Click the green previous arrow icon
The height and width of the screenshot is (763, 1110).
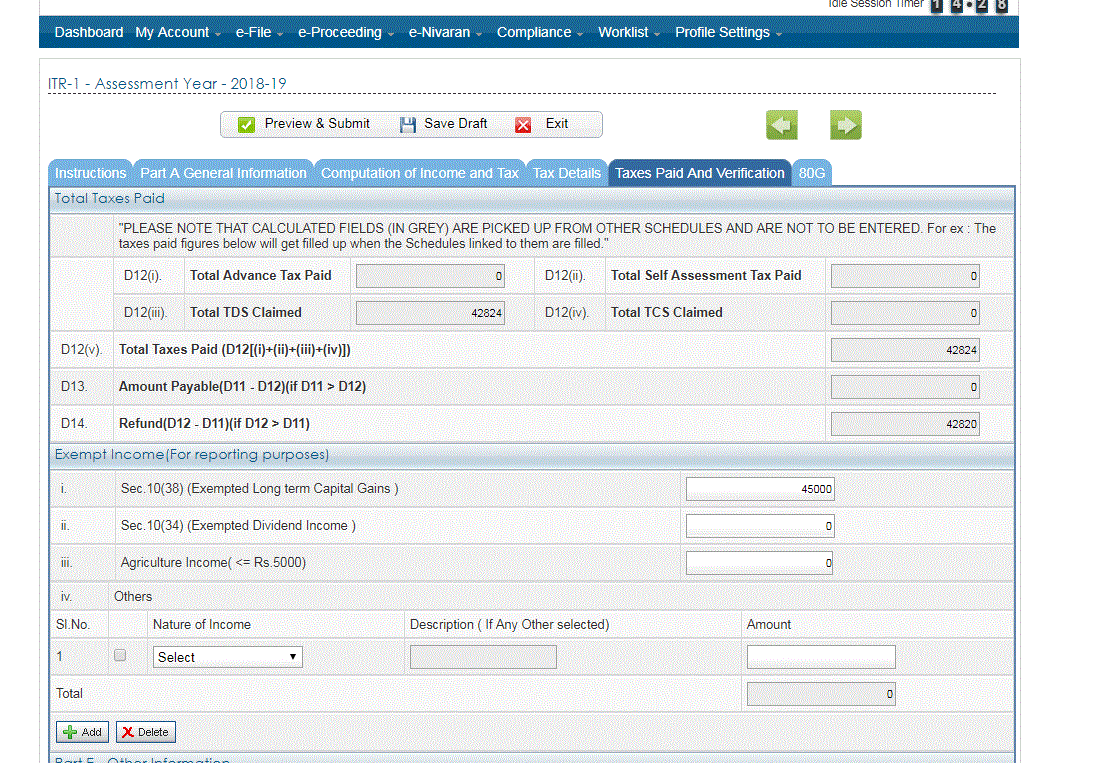point(781,125)
